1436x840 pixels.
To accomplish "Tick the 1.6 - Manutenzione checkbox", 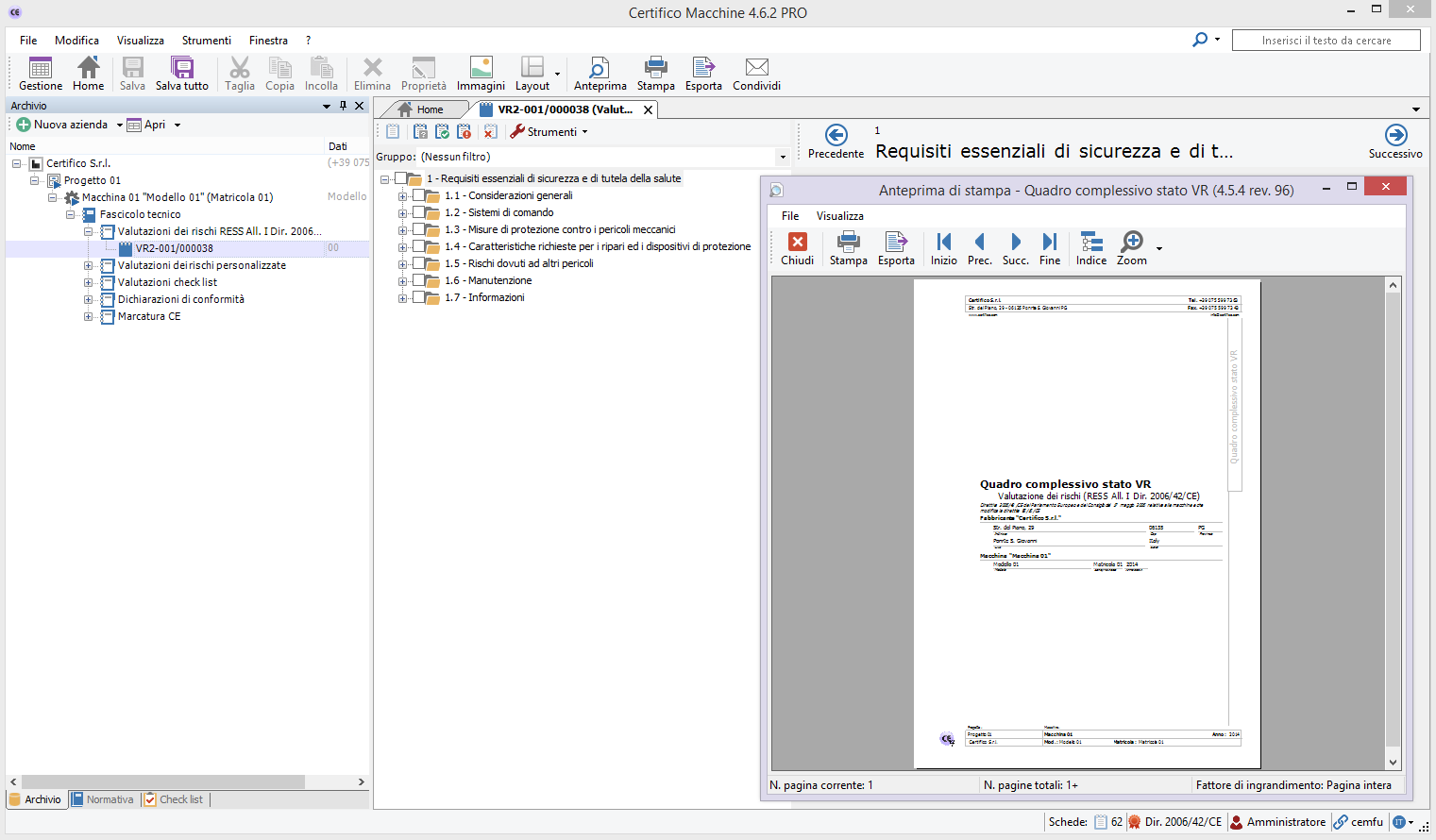I will (418, 280).
